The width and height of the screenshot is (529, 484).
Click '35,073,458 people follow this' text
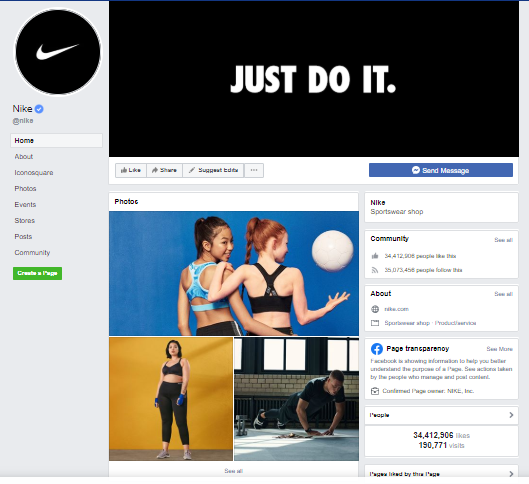click(423, 270)
